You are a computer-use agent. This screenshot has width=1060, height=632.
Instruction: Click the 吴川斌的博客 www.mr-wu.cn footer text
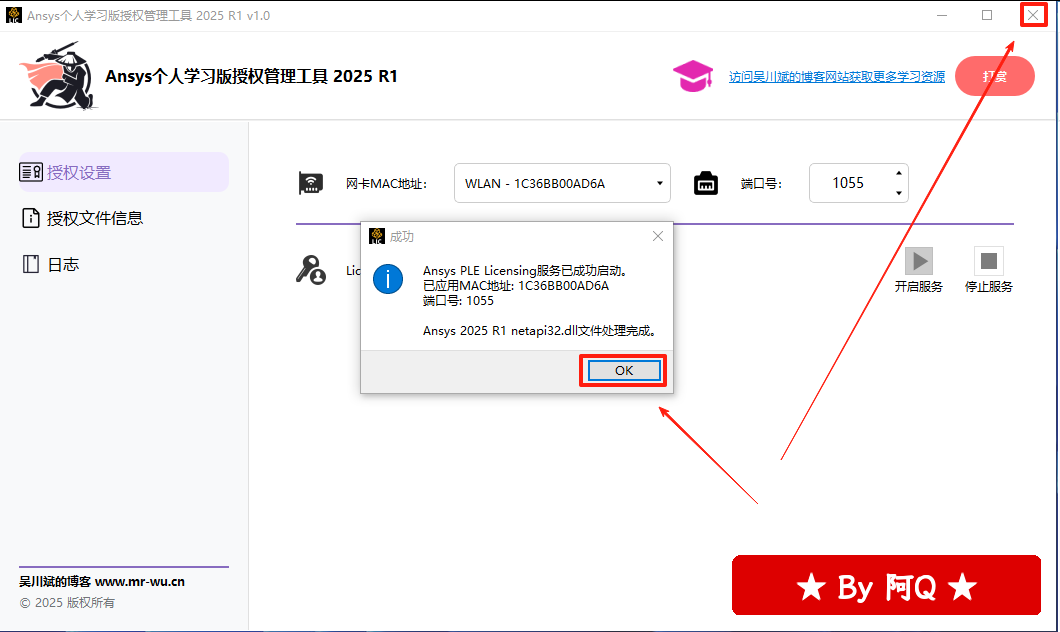(101, 581)
